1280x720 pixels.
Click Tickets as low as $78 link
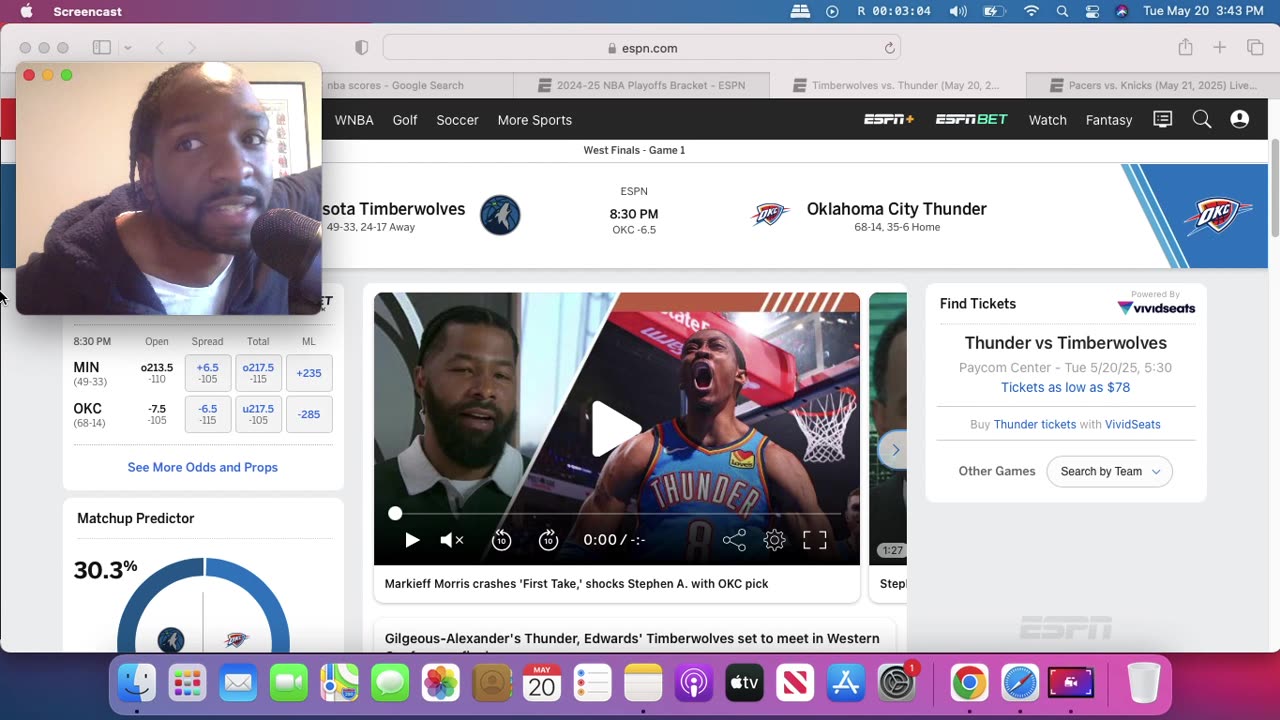coord(1066,387)
